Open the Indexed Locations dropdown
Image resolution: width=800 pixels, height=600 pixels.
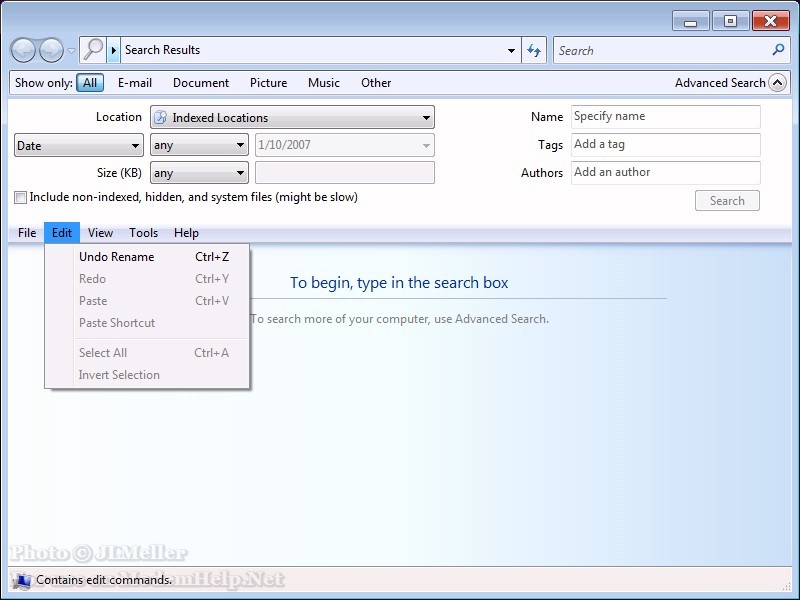coord(292,118)
